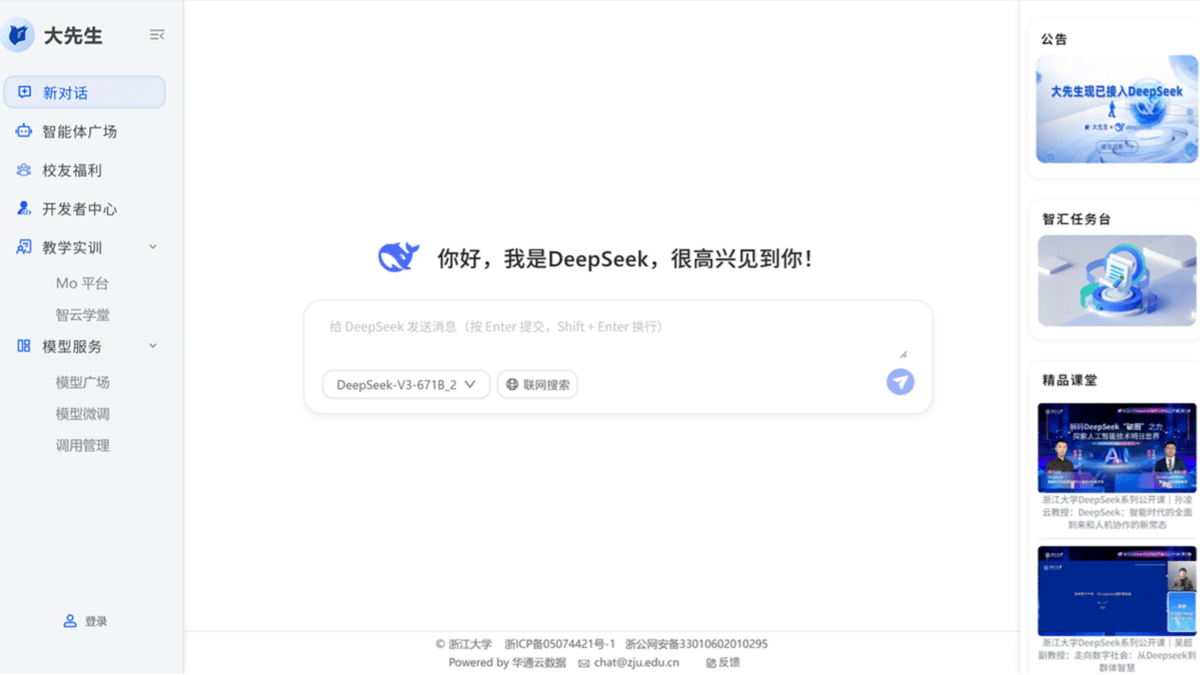Collapse the 模型服务 section chevron
Screen dimensions: 1200x675
click(153, 346)
